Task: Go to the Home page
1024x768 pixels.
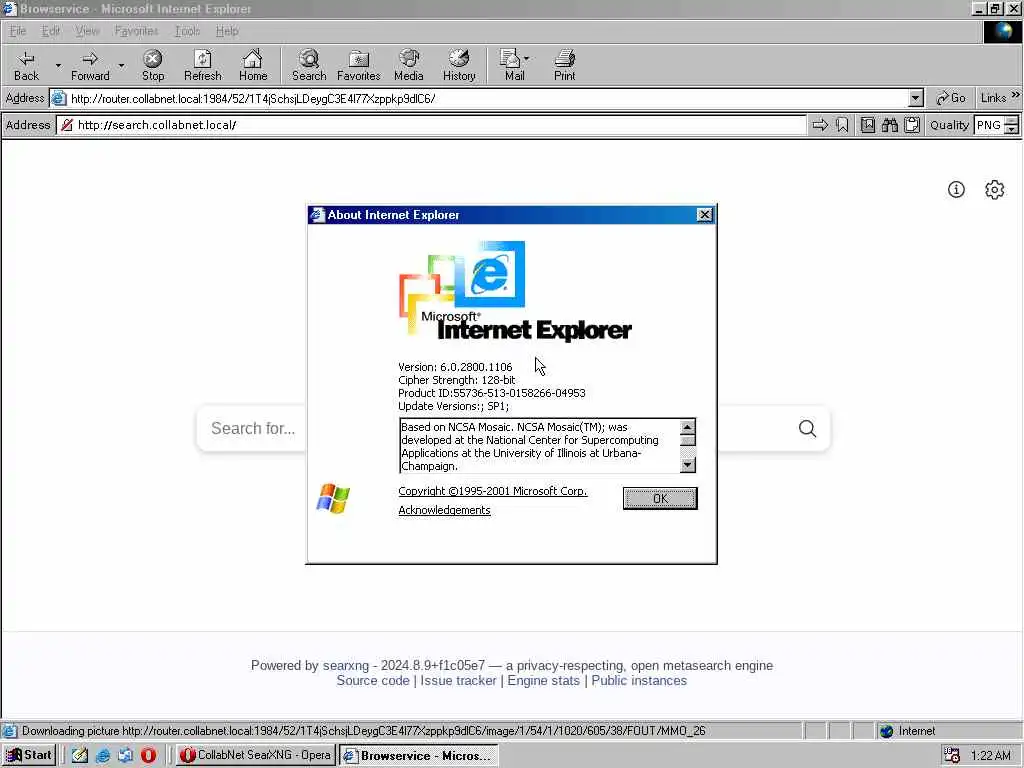Action: coord(253,66)
